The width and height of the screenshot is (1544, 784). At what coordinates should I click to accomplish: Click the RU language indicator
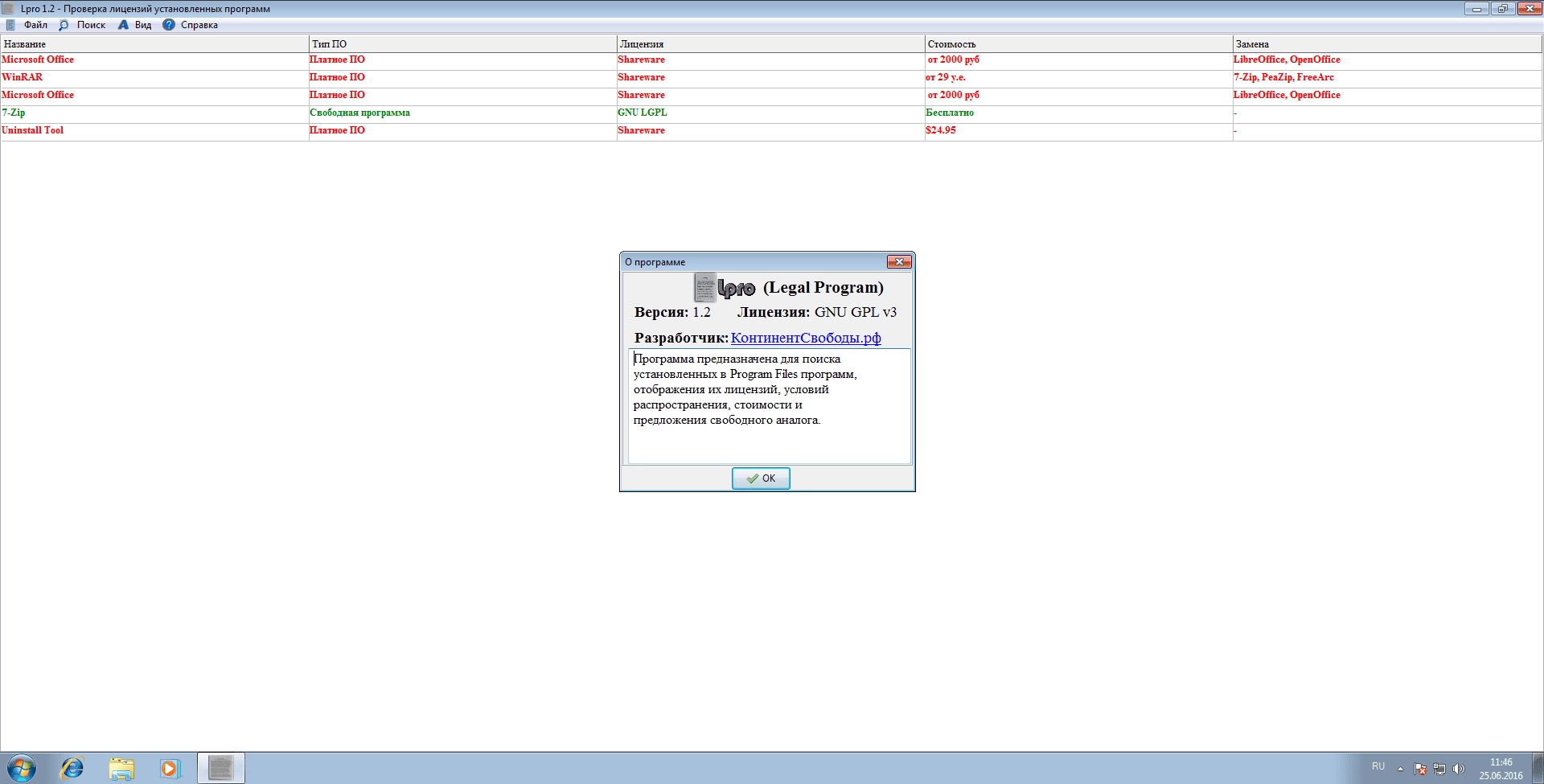pyautogui.click(x=1378, y=766)
